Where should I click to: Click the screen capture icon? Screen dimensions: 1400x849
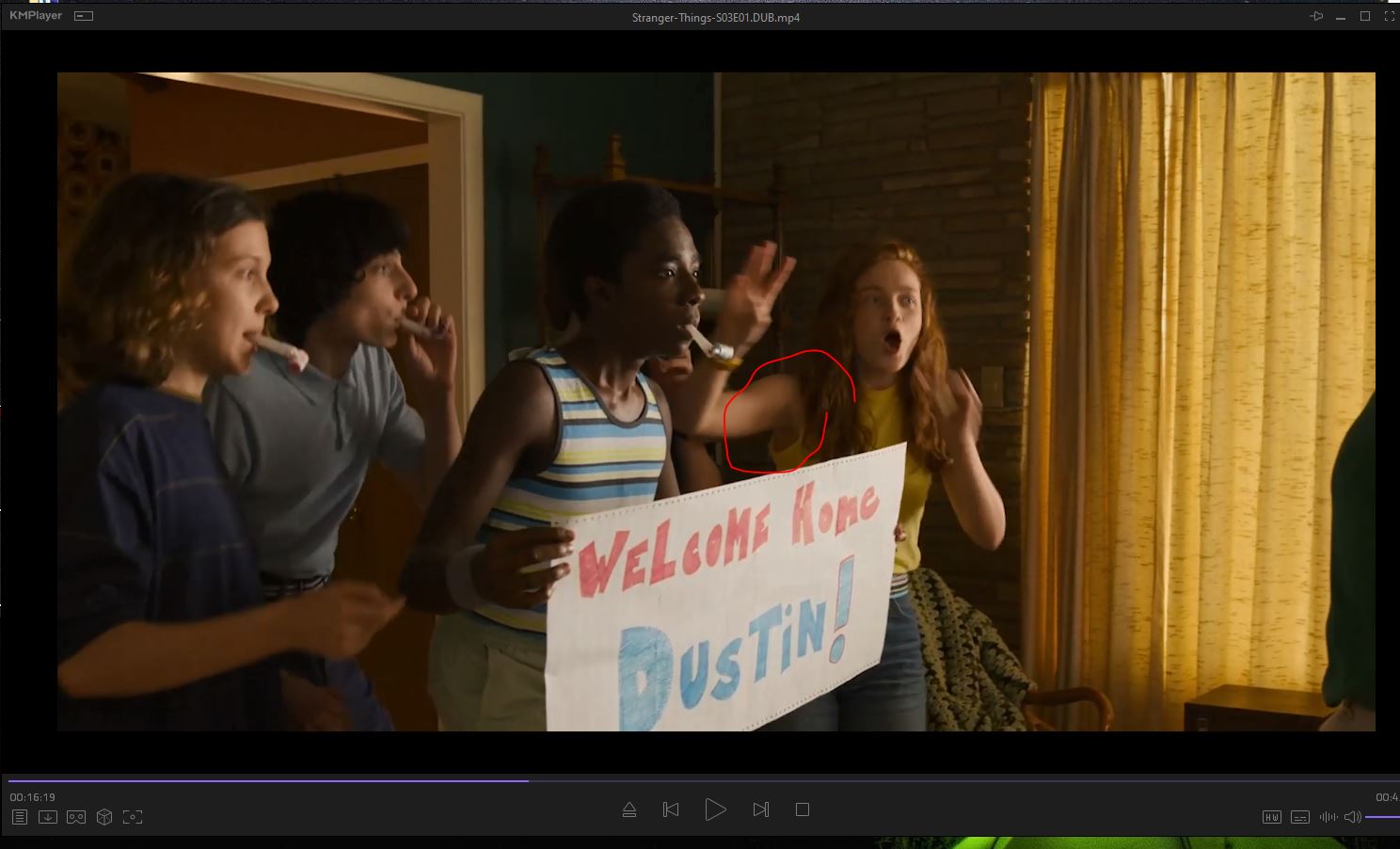[133, 817]
